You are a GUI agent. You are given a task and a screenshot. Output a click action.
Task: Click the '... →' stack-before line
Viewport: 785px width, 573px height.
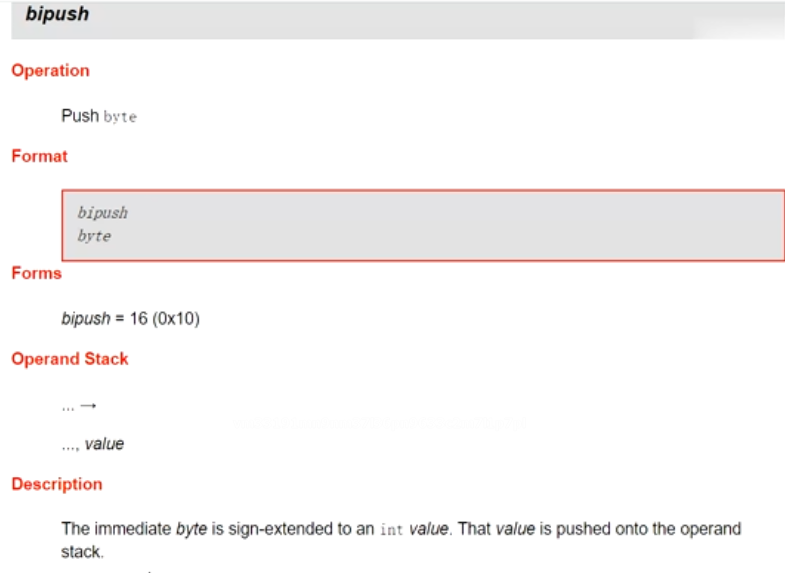[x=78, y=406]
